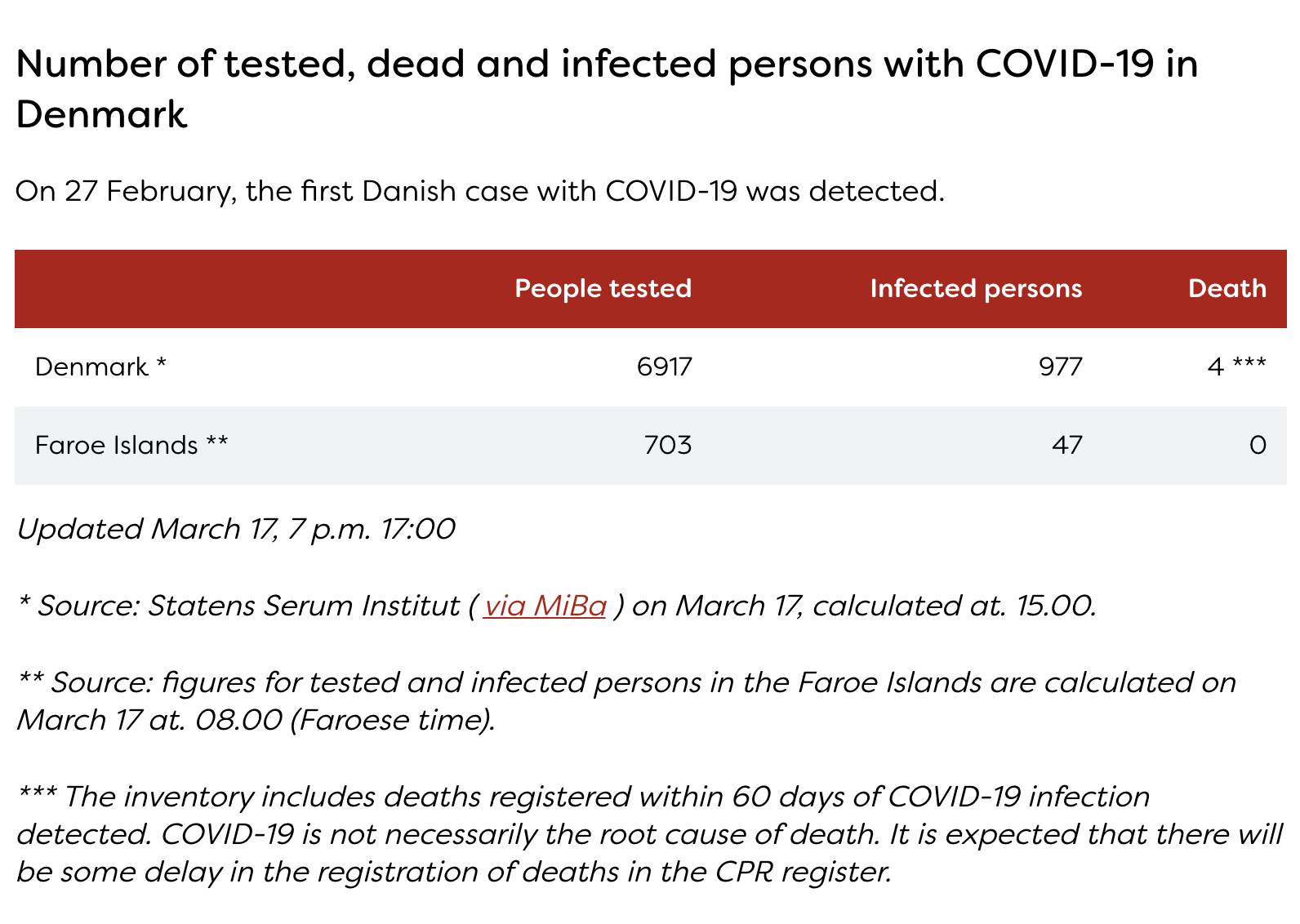Click the page heading about COVID-19 in Denmark
The height and width of the screenshot is (924, 1300).
[x=607, y=88]
